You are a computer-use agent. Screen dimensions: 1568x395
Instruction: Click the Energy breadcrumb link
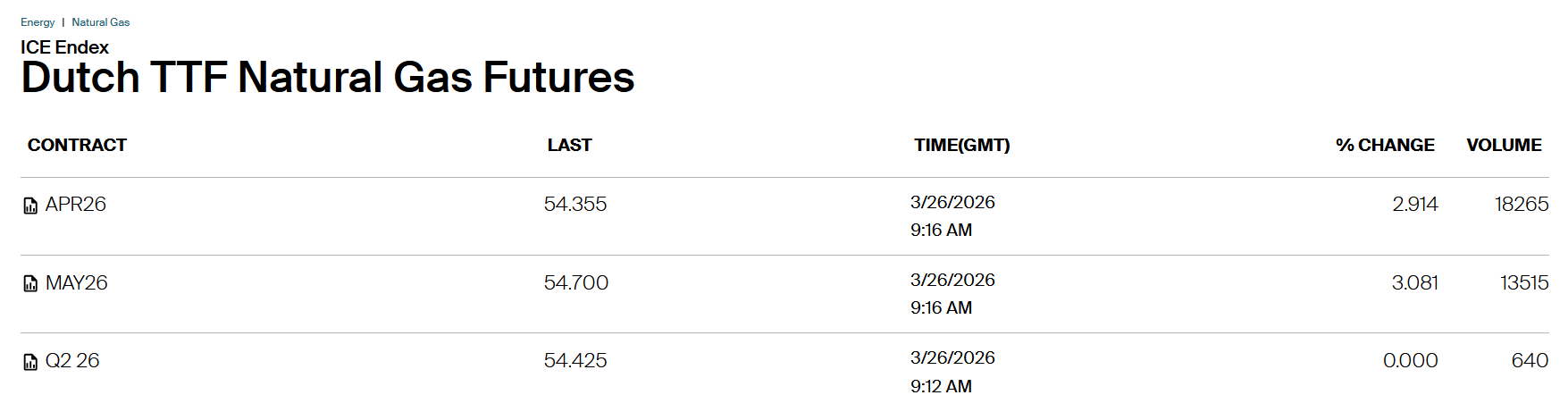38,22
